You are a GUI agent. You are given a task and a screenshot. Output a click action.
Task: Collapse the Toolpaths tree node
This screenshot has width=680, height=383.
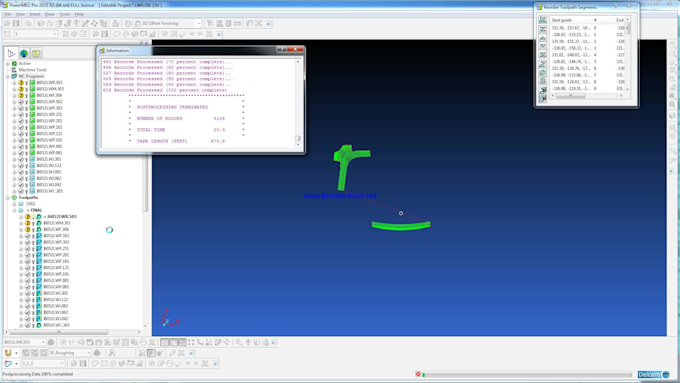click(7, 197)
